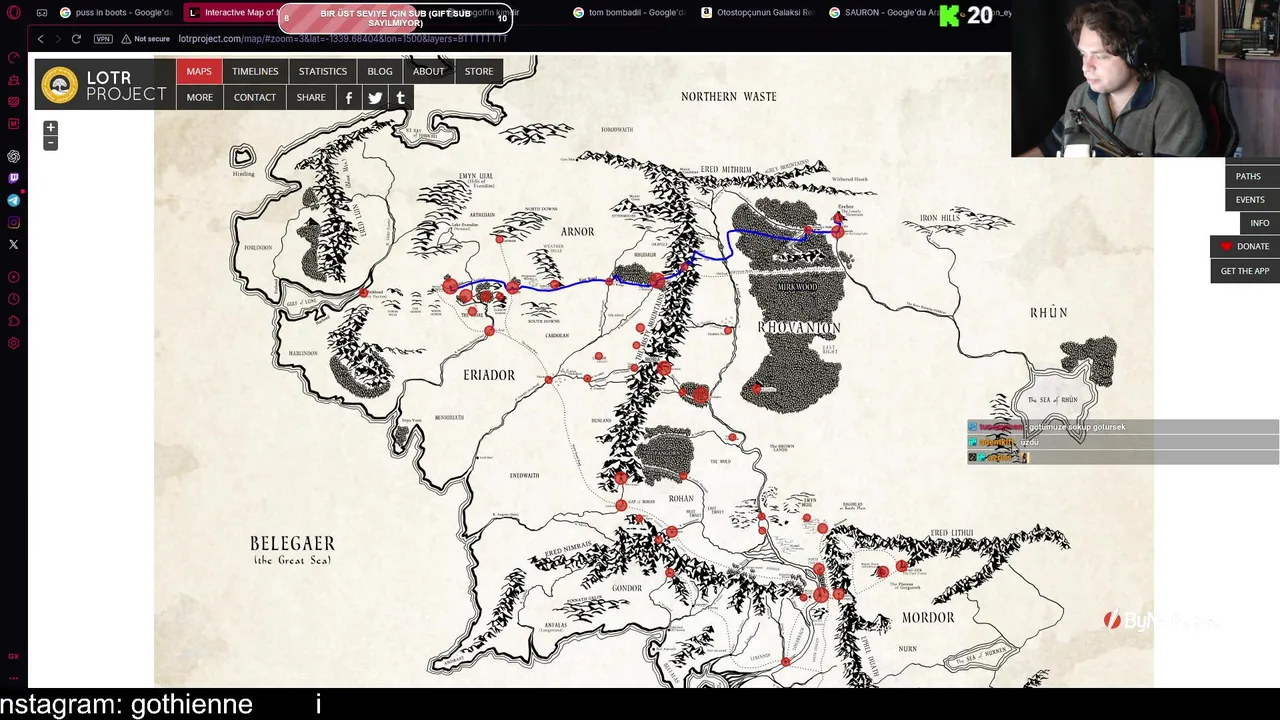Click the sidebar icon just above ChatGPT
This screenshot has height=720, width=1280.
pos(13,124)
